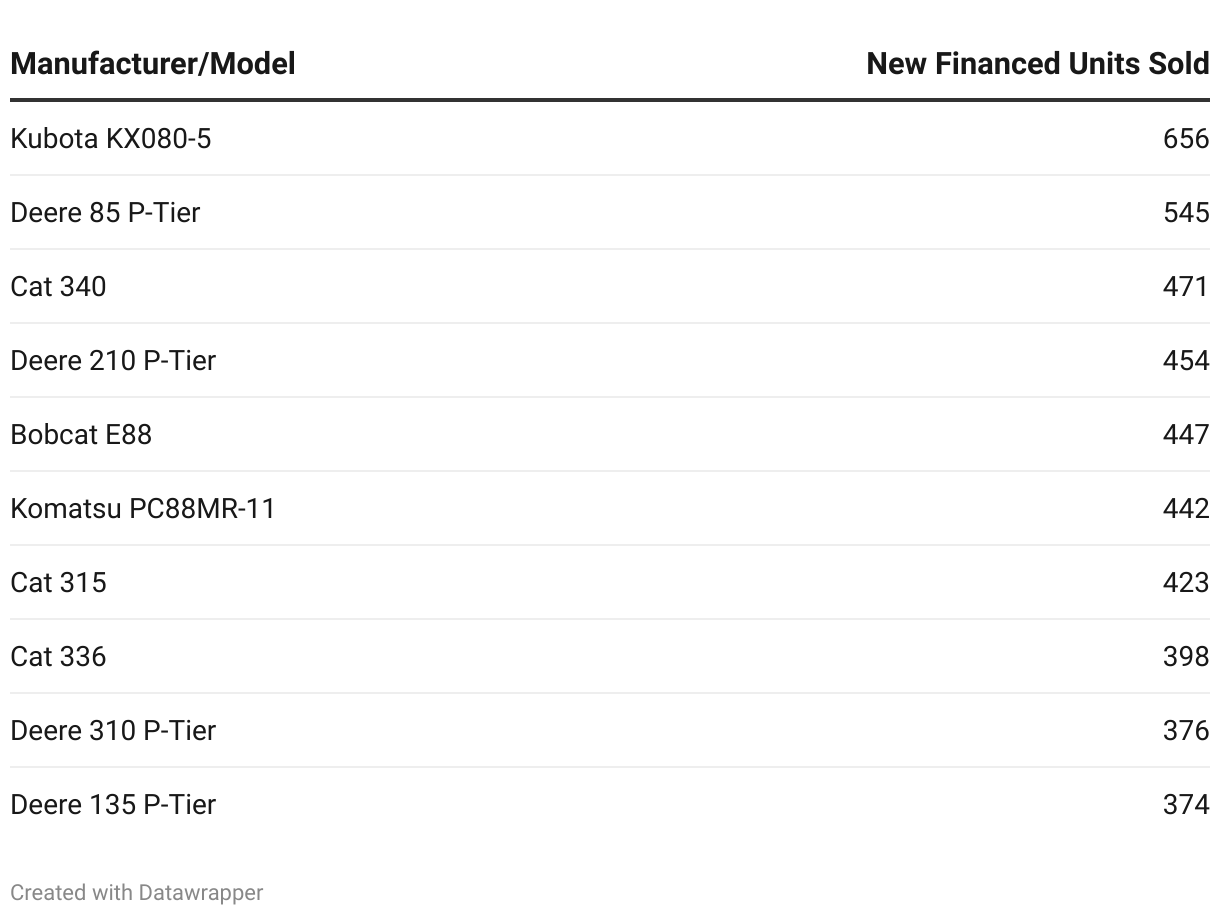This screenshot has width=1220, height=916.
Task: Click the Cat 340 model name
Action: (58, 286)
